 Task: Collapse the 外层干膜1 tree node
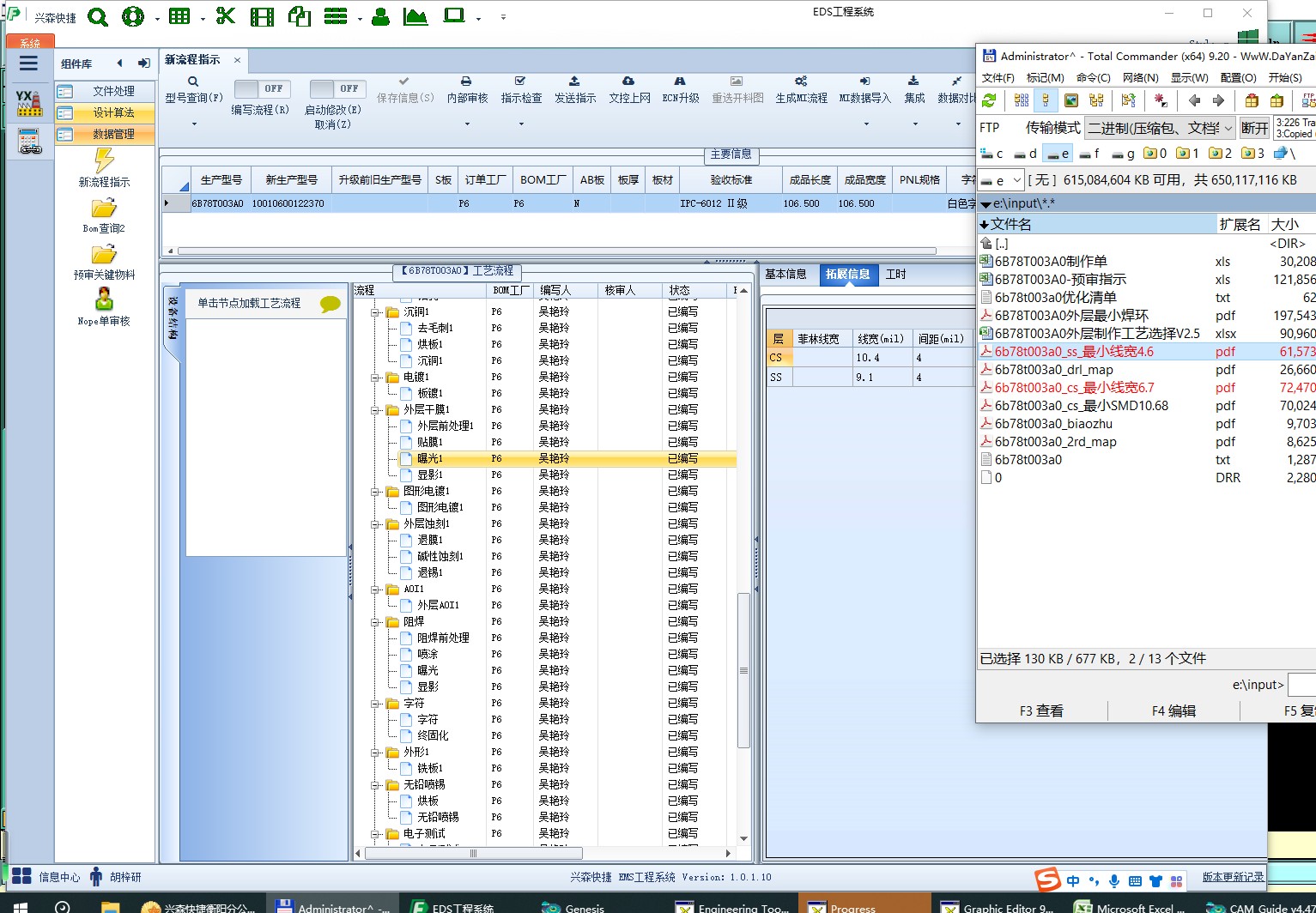375,410
